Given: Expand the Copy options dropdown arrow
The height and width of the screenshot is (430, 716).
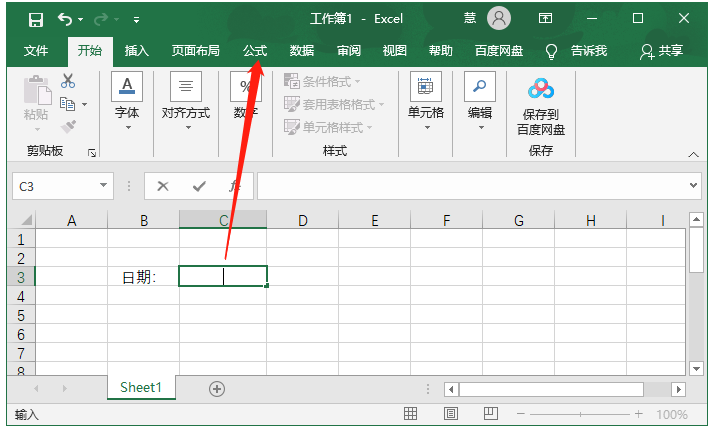Looking at the screenshot, I should pyautogui.click(x=84, y=105).
